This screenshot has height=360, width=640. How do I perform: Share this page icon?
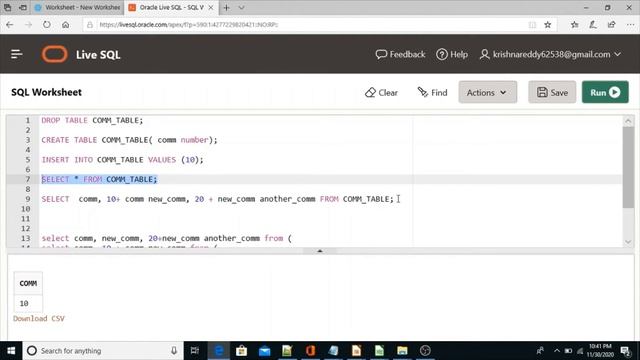(x=611, y=24)
